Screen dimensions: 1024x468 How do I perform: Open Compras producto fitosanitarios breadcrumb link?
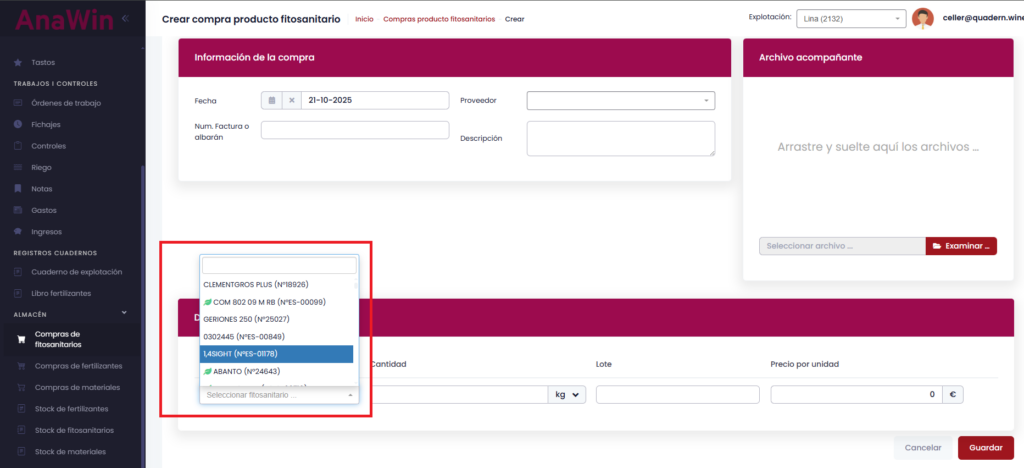click(x=438, y=19)
